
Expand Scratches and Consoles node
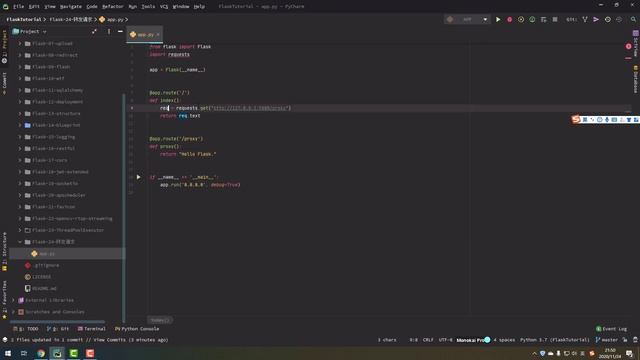click(13, 312)
